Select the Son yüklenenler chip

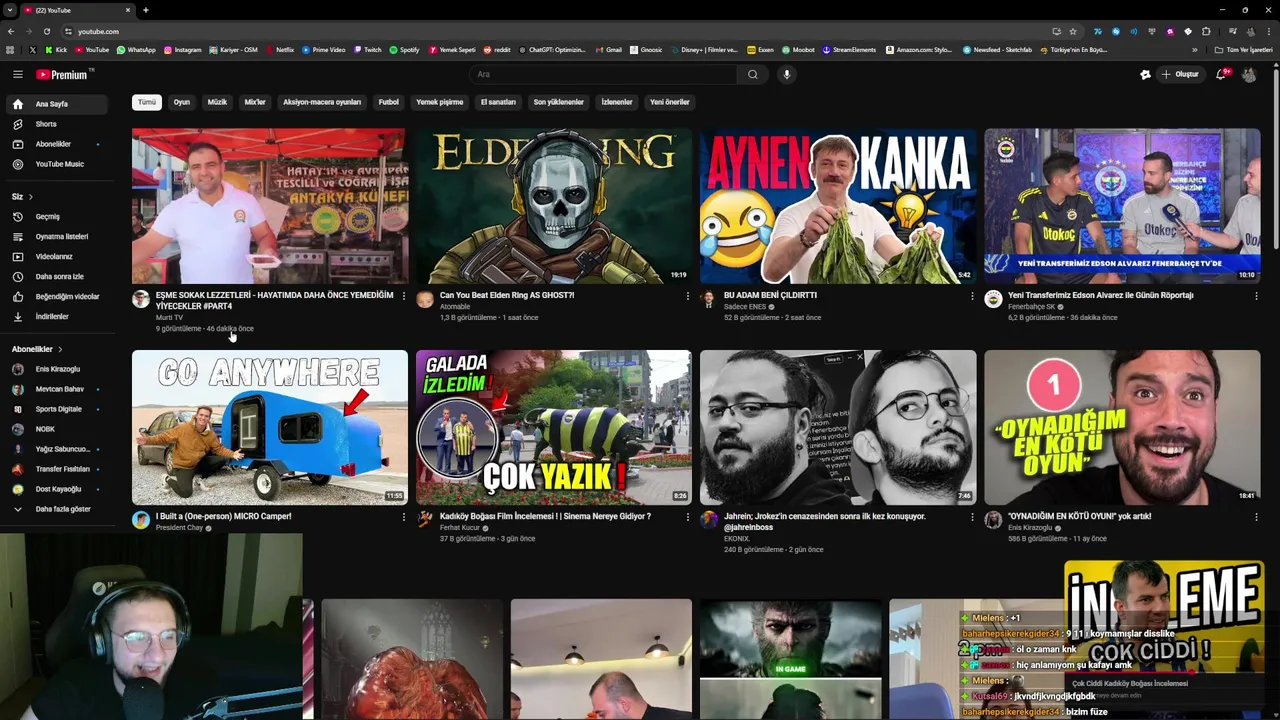click(559, 102)
